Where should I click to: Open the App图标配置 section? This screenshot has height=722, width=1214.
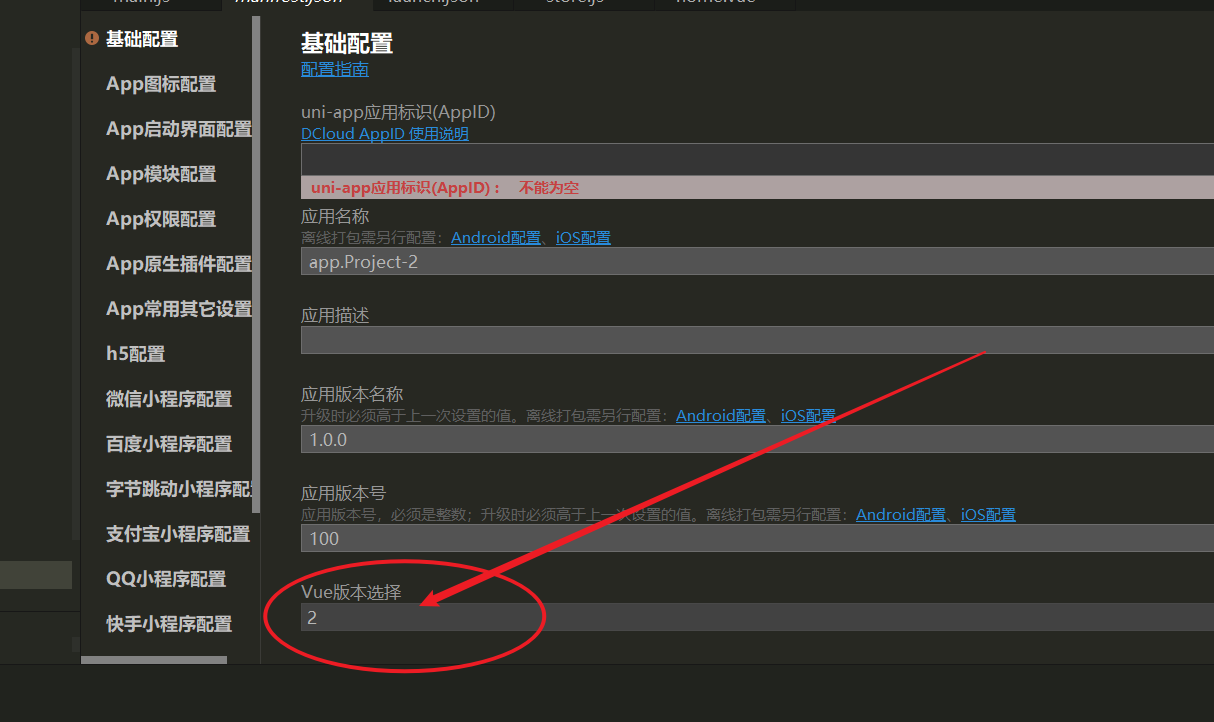tap(161, 84)
